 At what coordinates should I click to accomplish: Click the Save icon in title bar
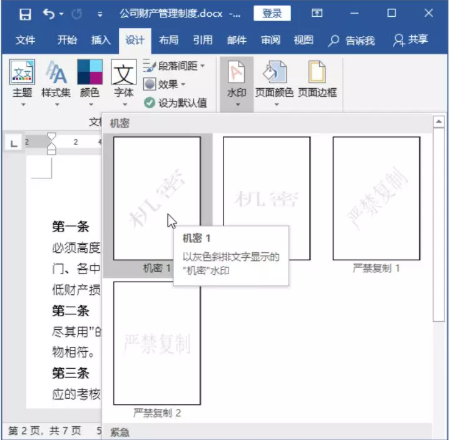[25, 14]
